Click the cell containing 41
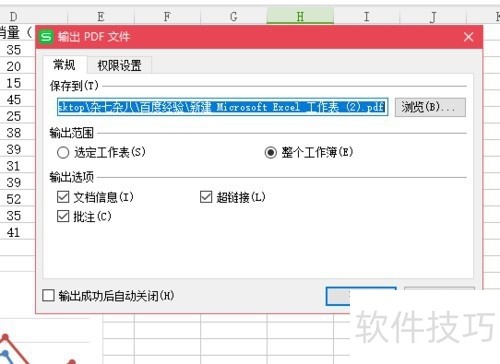Screen dimensions: 500x364 (x=17, y=232)
